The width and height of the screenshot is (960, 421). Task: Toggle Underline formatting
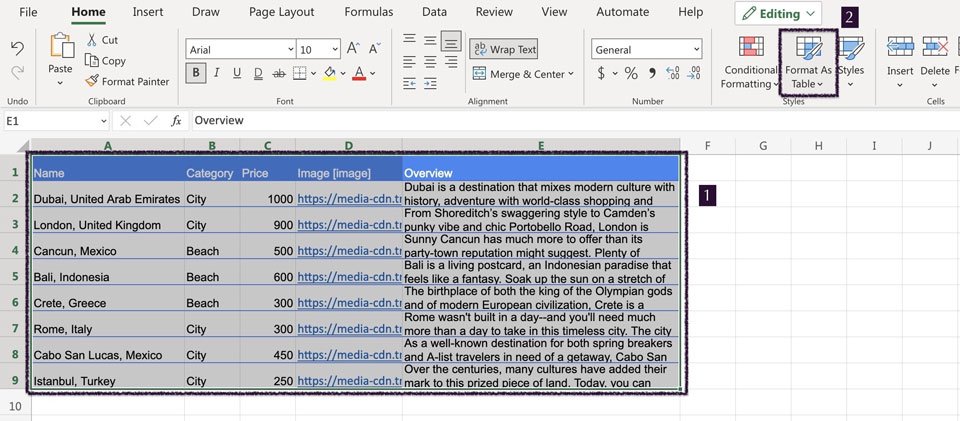point(238,73)
